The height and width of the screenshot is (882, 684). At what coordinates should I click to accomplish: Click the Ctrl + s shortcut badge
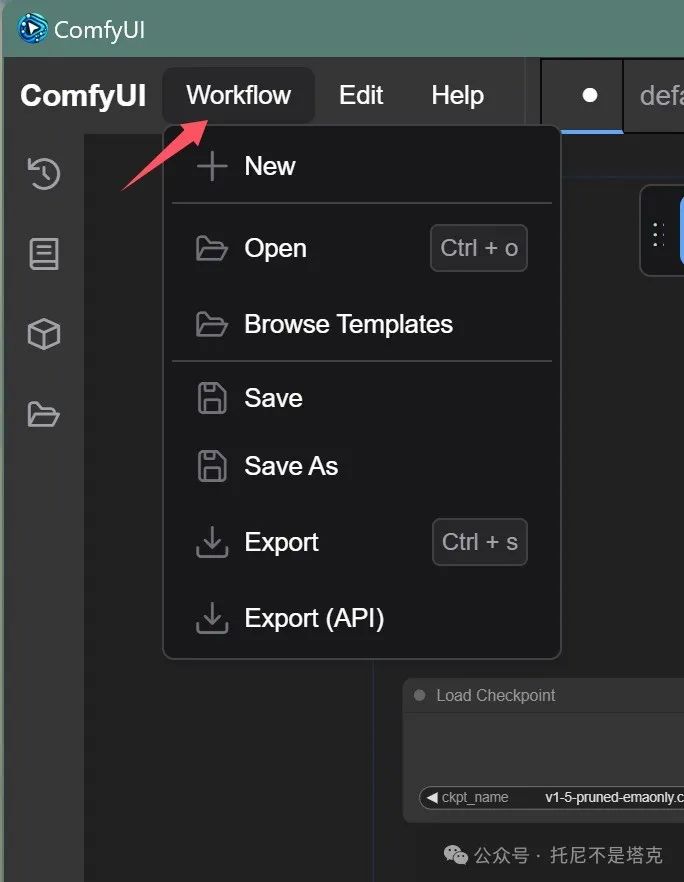pos(480,542)
